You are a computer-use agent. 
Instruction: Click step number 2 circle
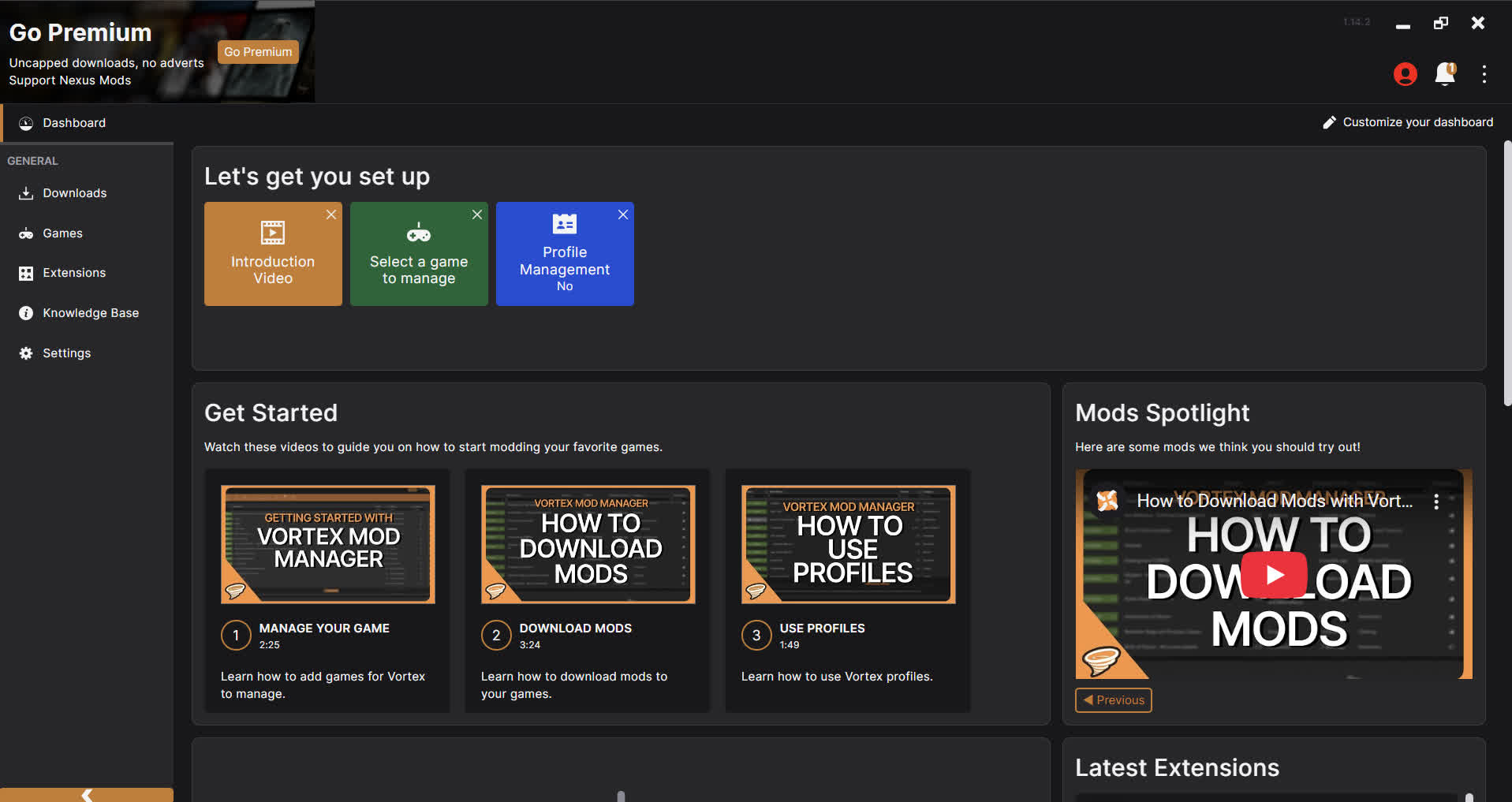click(496, 636)
